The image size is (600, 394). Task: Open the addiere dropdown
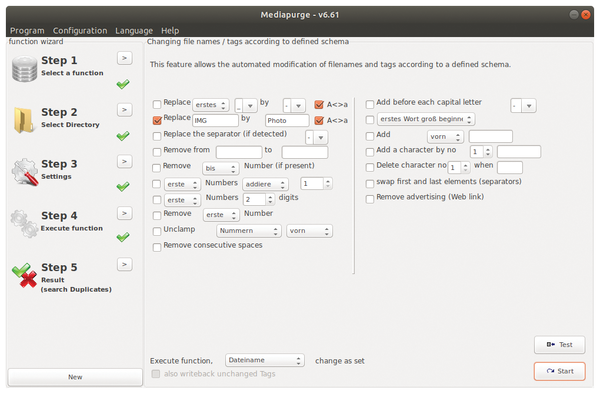tap(265, 184)
